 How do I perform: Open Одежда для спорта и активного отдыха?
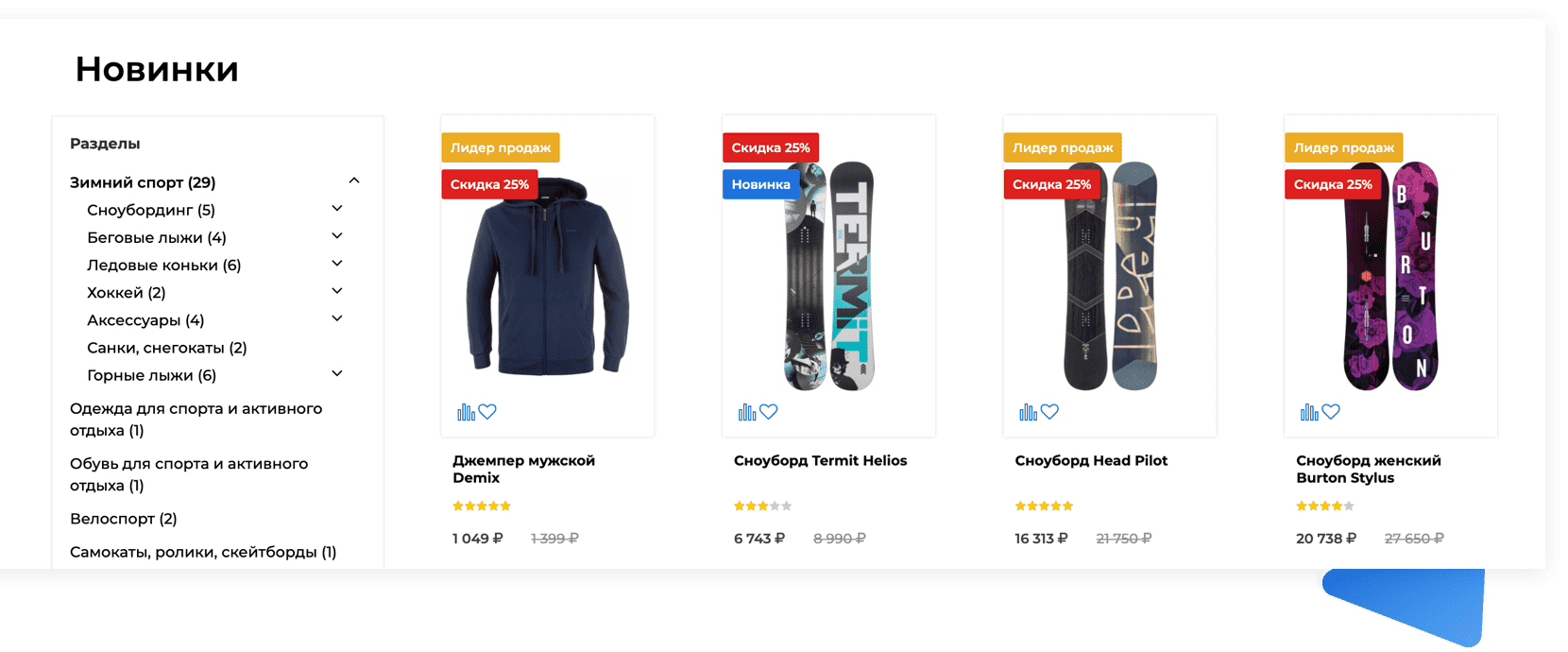point(196,420)
